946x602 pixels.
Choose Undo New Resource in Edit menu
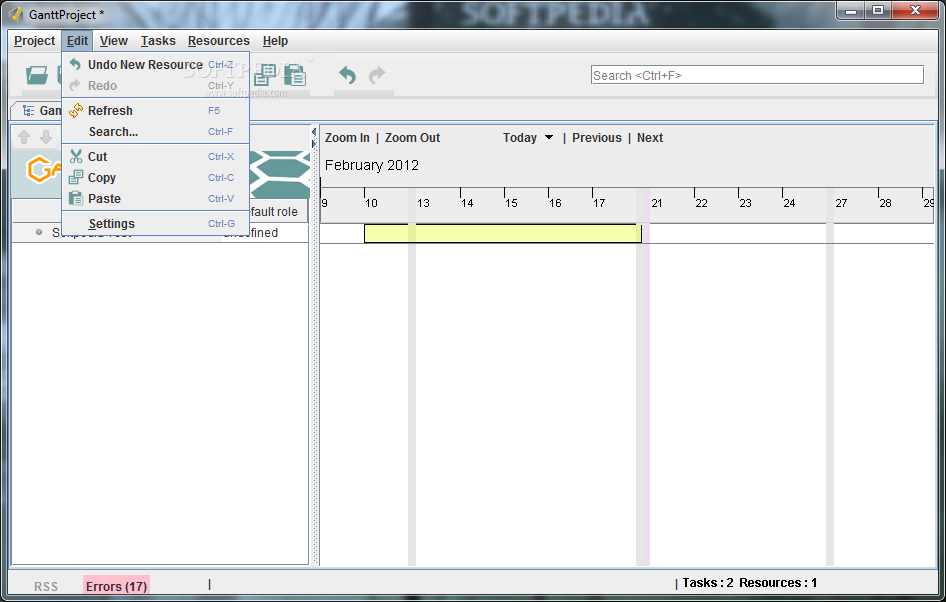[156, 65]
